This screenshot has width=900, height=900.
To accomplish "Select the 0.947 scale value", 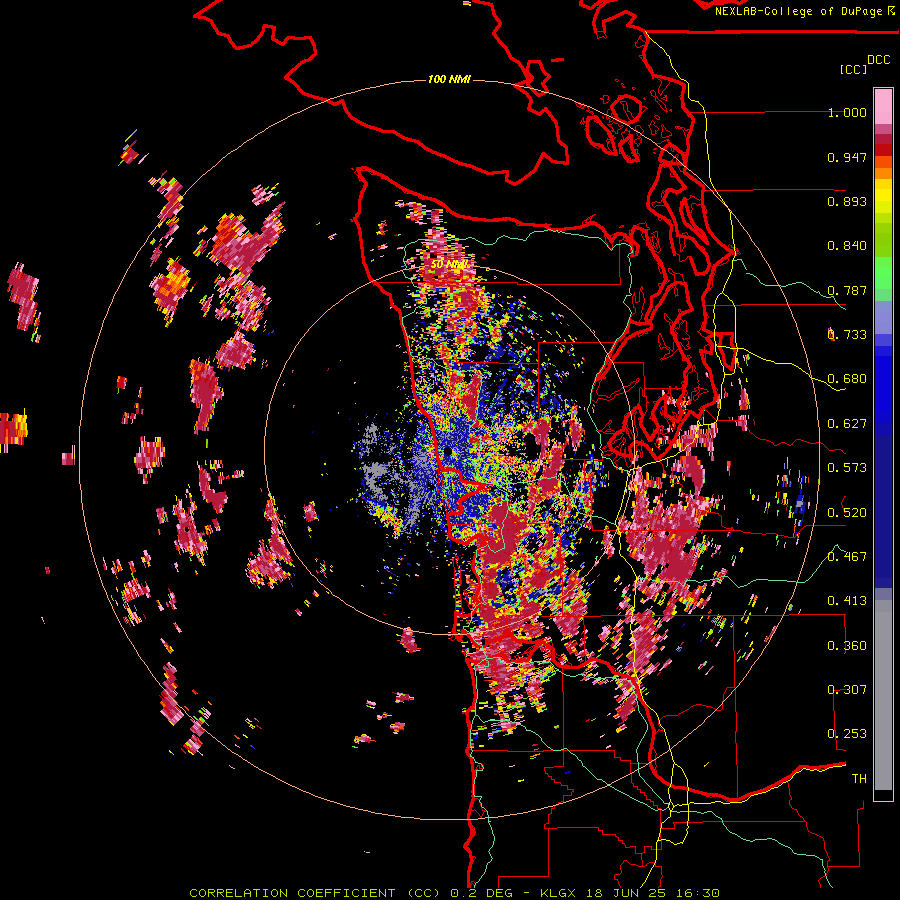I will [x=847, y=157].
